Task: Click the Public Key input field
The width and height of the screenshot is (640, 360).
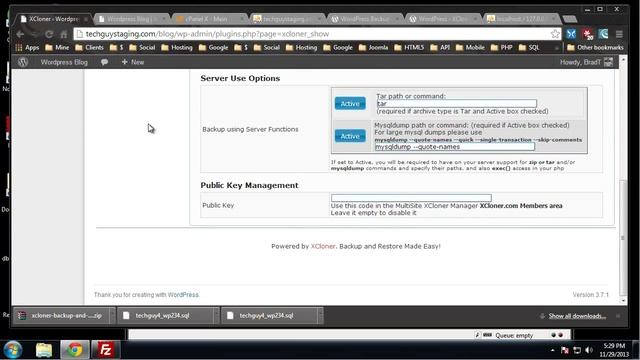Action: point(411,198)
